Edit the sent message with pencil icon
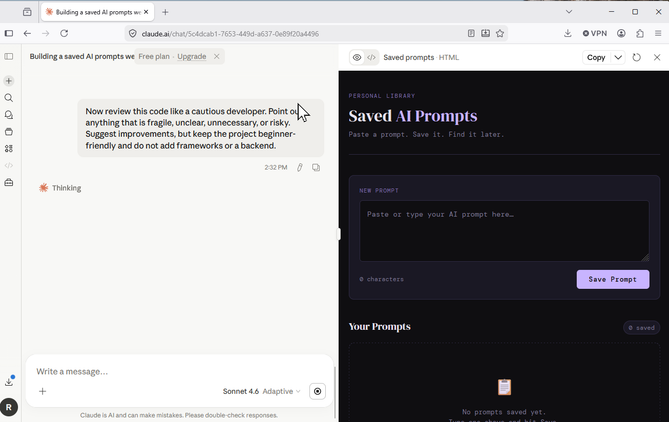The height and width of the screenshot is (422, 669). 300,167
